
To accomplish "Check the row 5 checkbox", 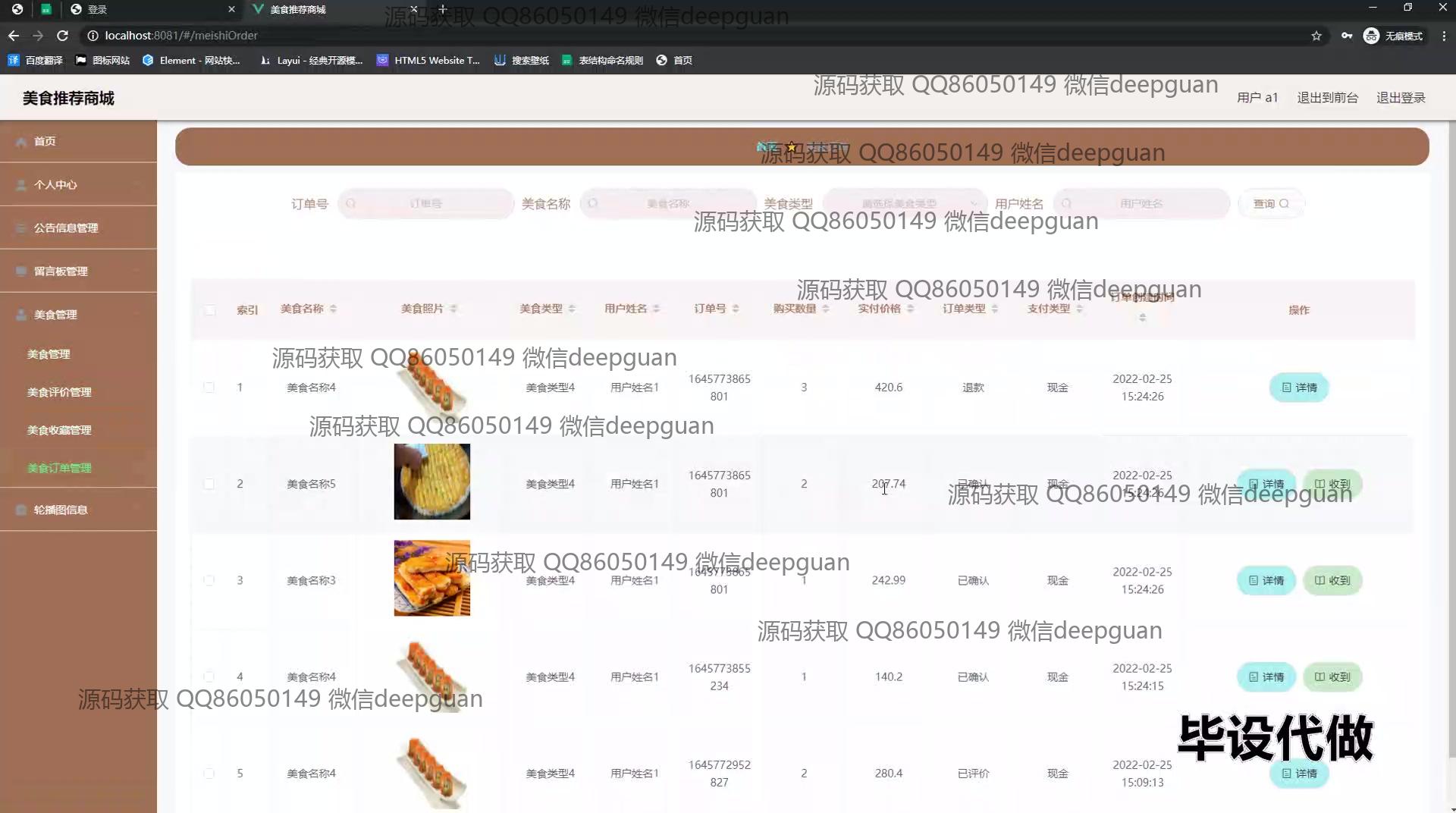I will 209,774.
